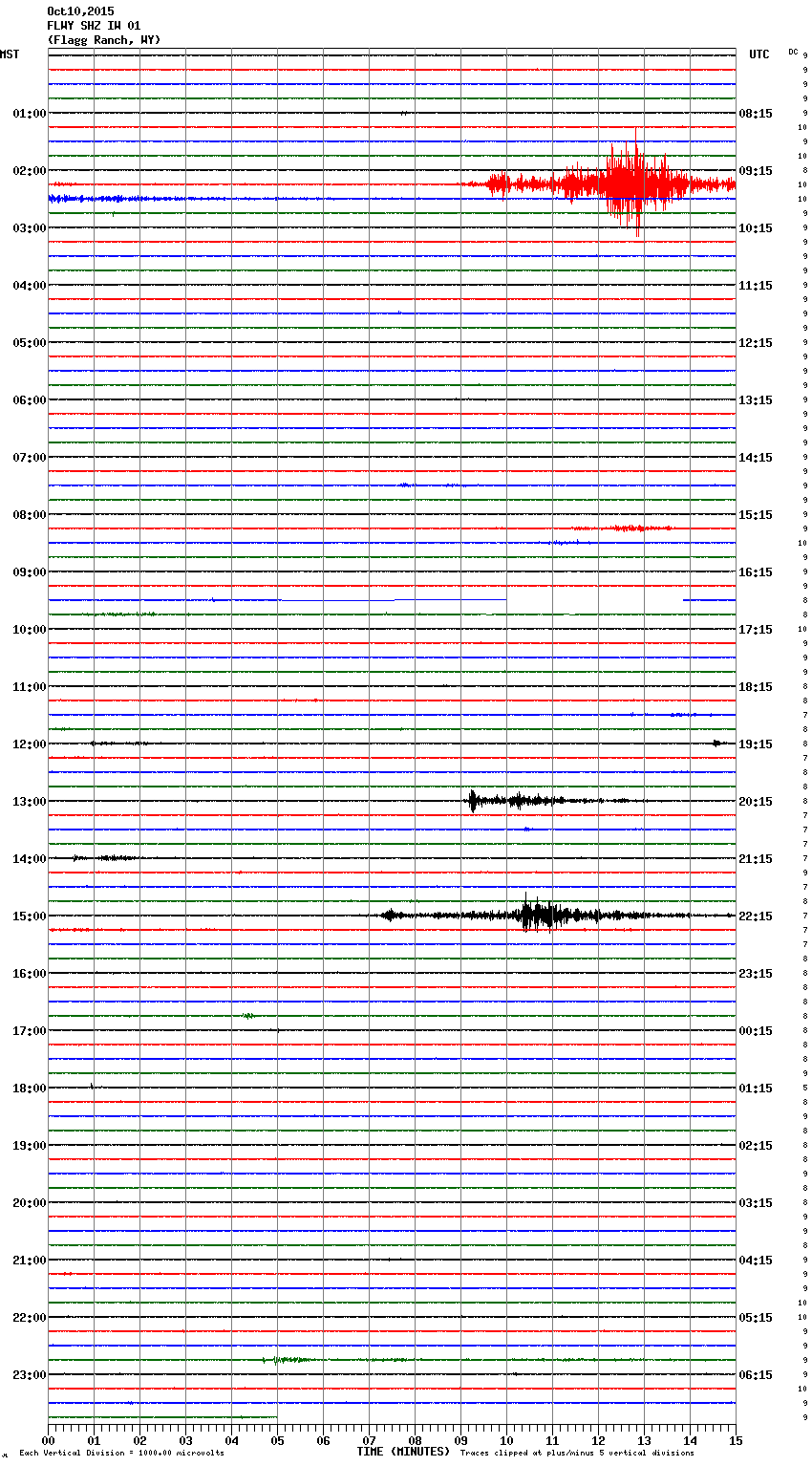This screenshot has width=812, height=1466.
Task: Click the '06:15' UTC time label
Action: click(x=756, y=1374)
